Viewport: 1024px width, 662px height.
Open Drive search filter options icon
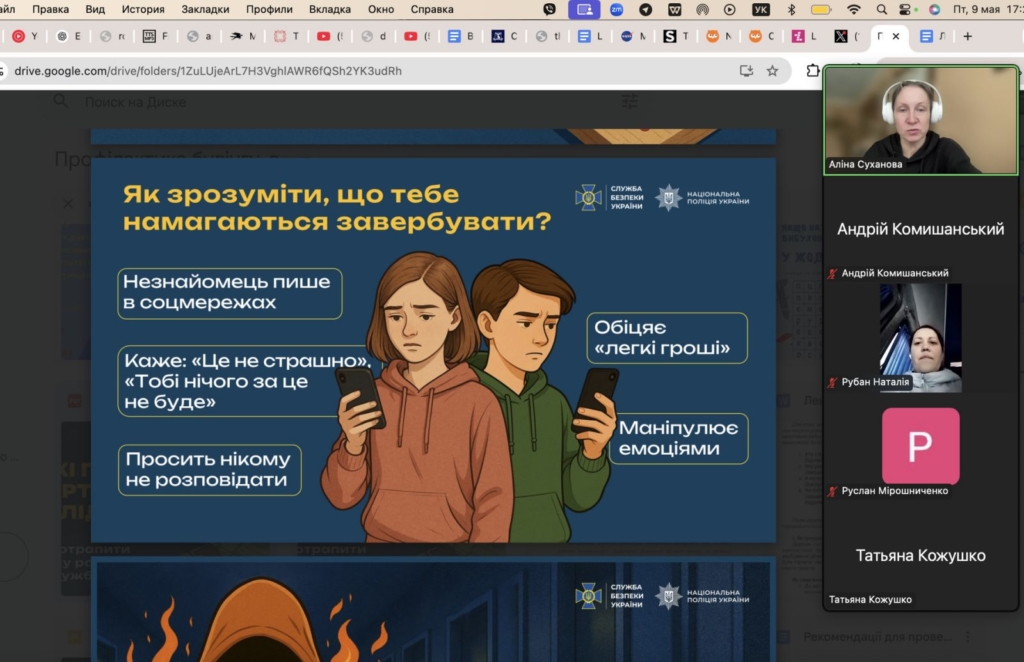point(630,101)
